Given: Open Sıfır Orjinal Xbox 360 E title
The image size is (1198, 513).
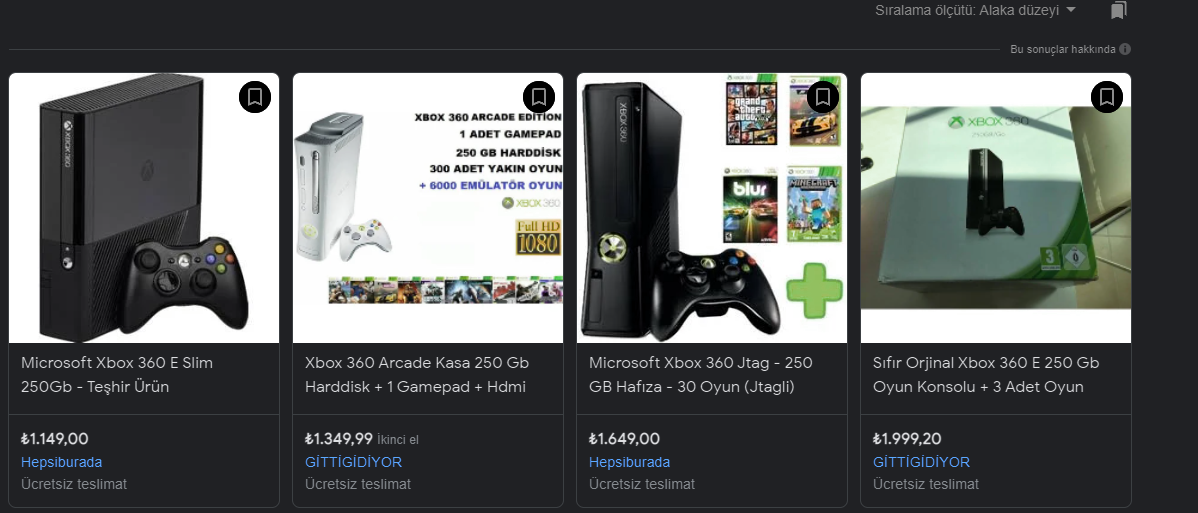Looking at the screenshot, I should (x=986, y=375).
